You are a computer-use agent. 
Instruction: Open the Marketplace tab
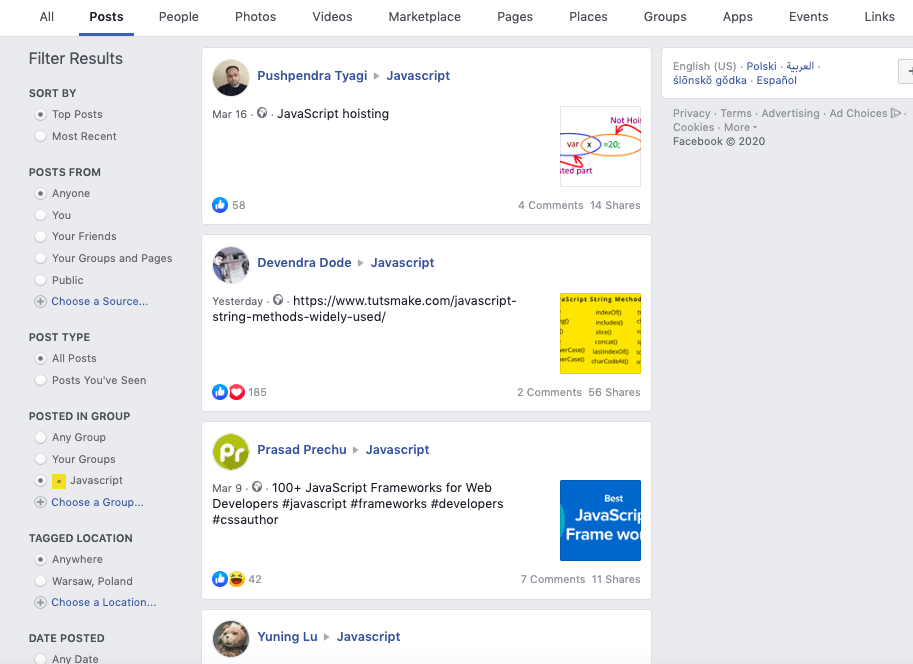pos(424,17)
